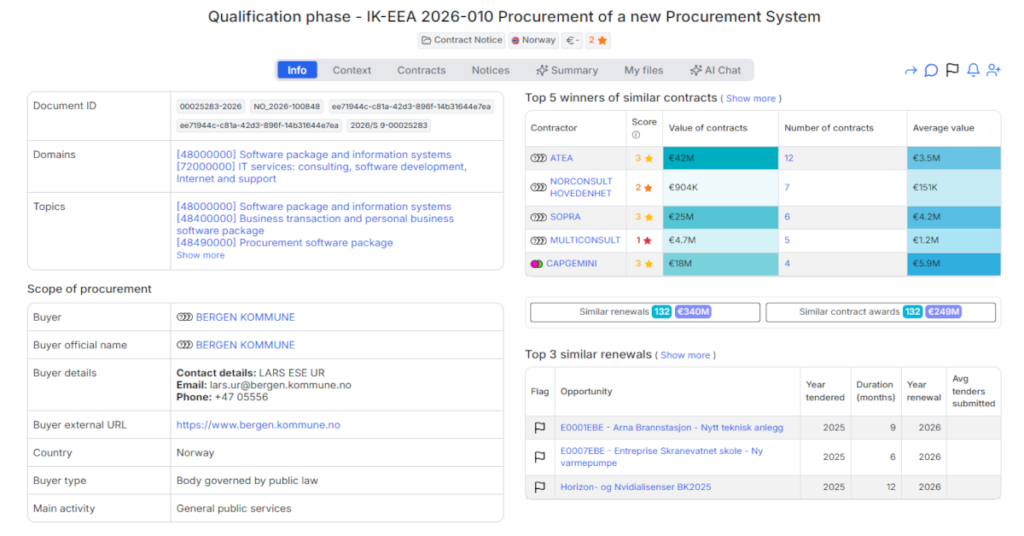1024x536 pixels.
Task: Click the Topics 48000000 Software package link
Action: point(313,206)
